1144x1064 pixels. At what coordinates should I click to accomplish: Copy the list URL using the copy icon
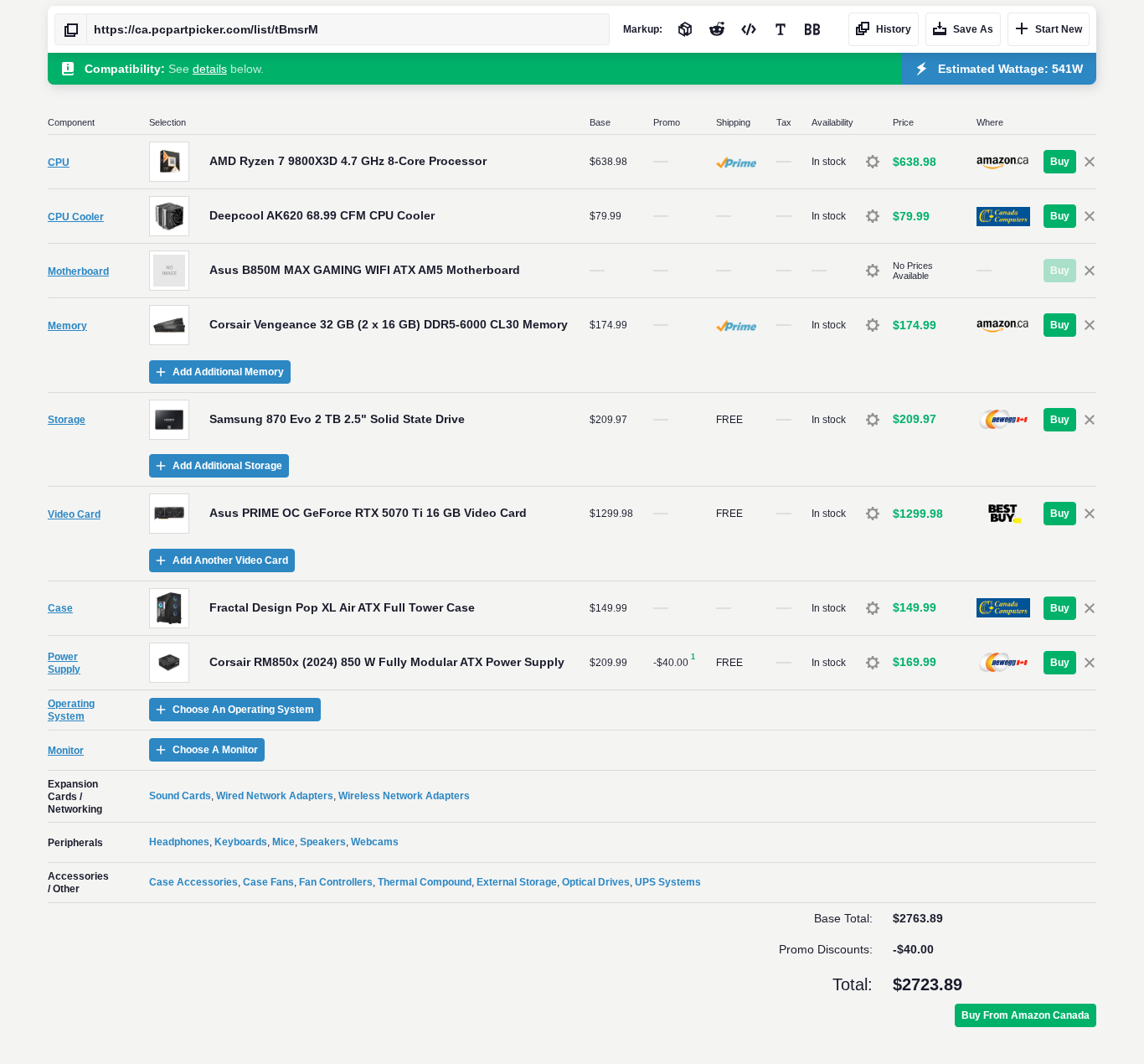tap(71, 29)
